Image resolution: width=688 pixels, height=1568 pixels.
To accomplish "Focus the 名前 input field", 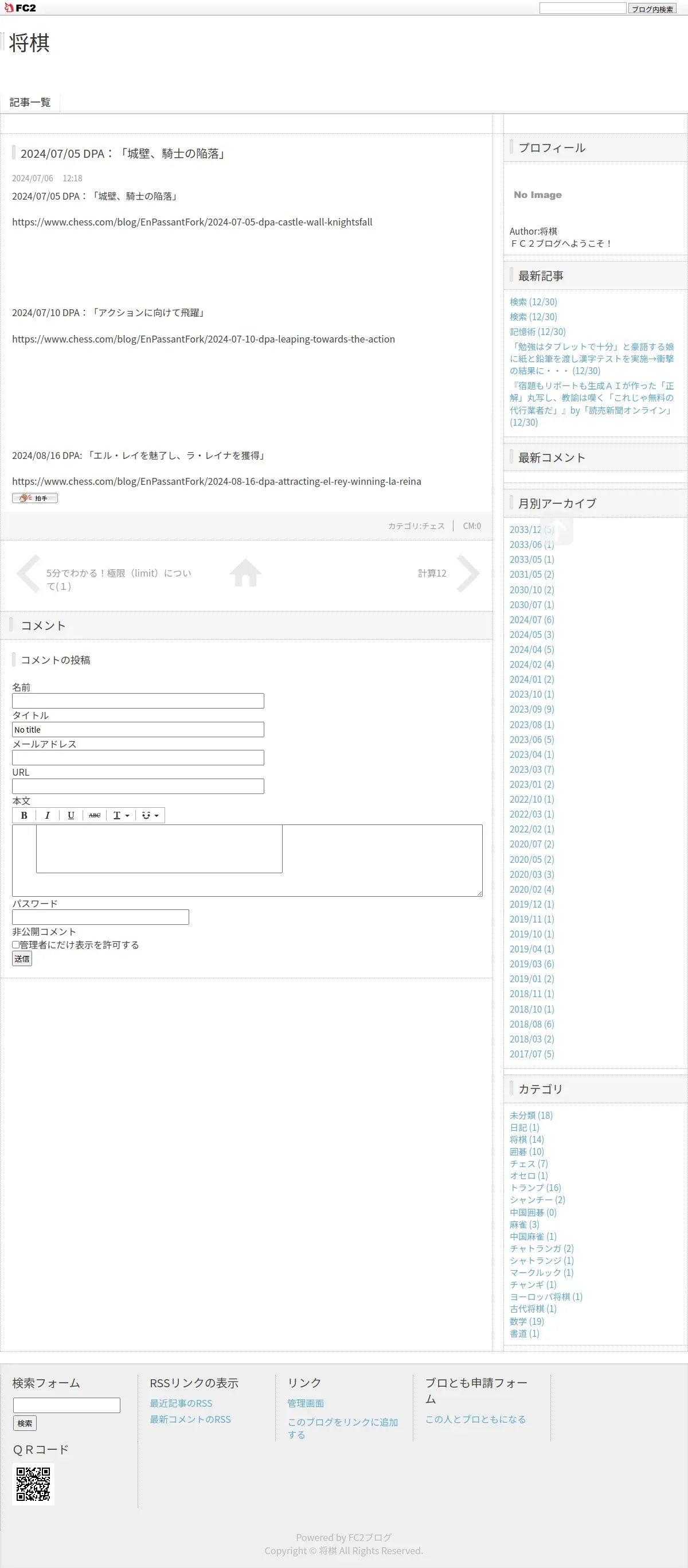I will tap(138, 701).
